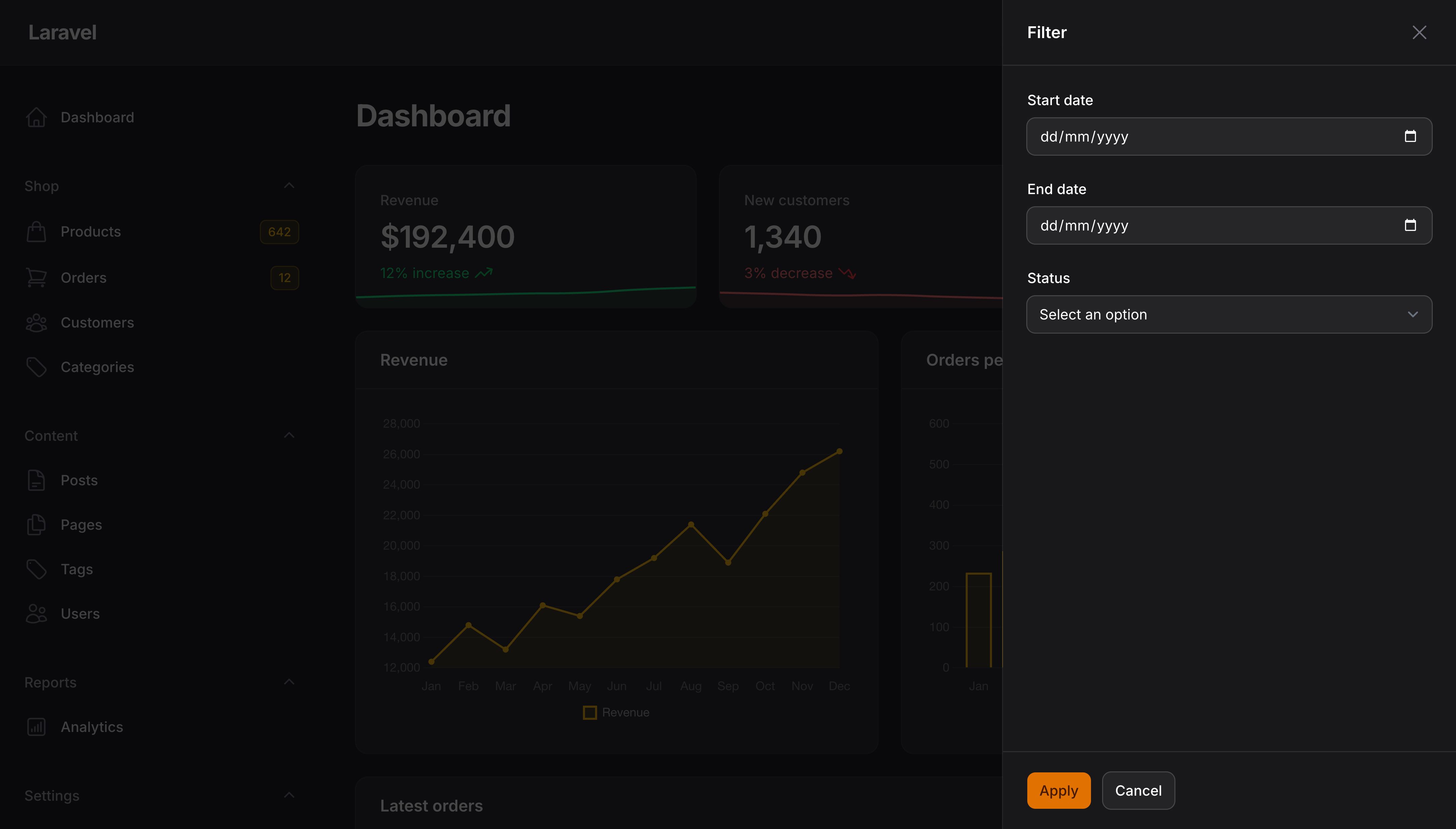Screen dimensions: 1456x829
Task: Close the Filter panel with X icon
Action: 1419,32
